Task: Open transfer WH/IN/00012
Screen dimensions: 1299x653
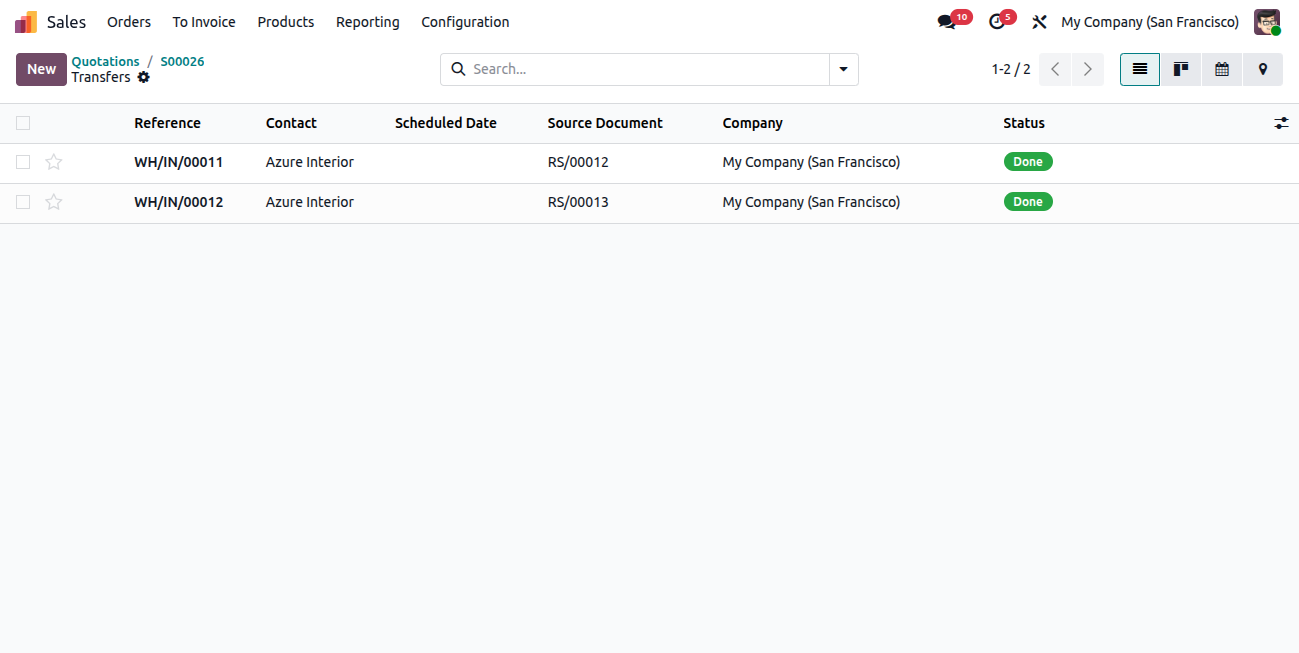Action: pyautogui.click(x=179, y=202)
